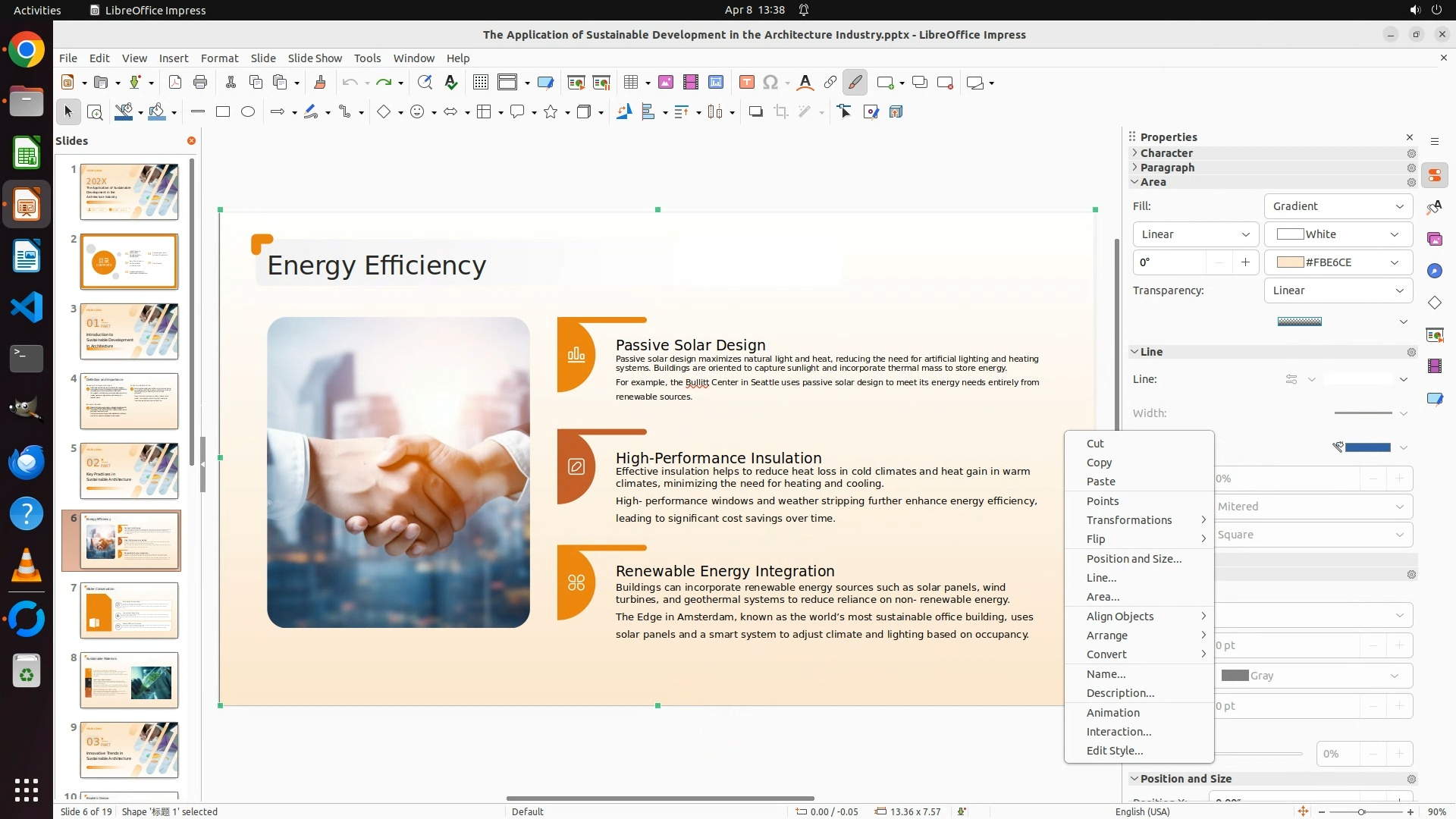Screen dimensions: 1456x819
Task: Select the Rectangle shape tool
Action: pos(223,112)
